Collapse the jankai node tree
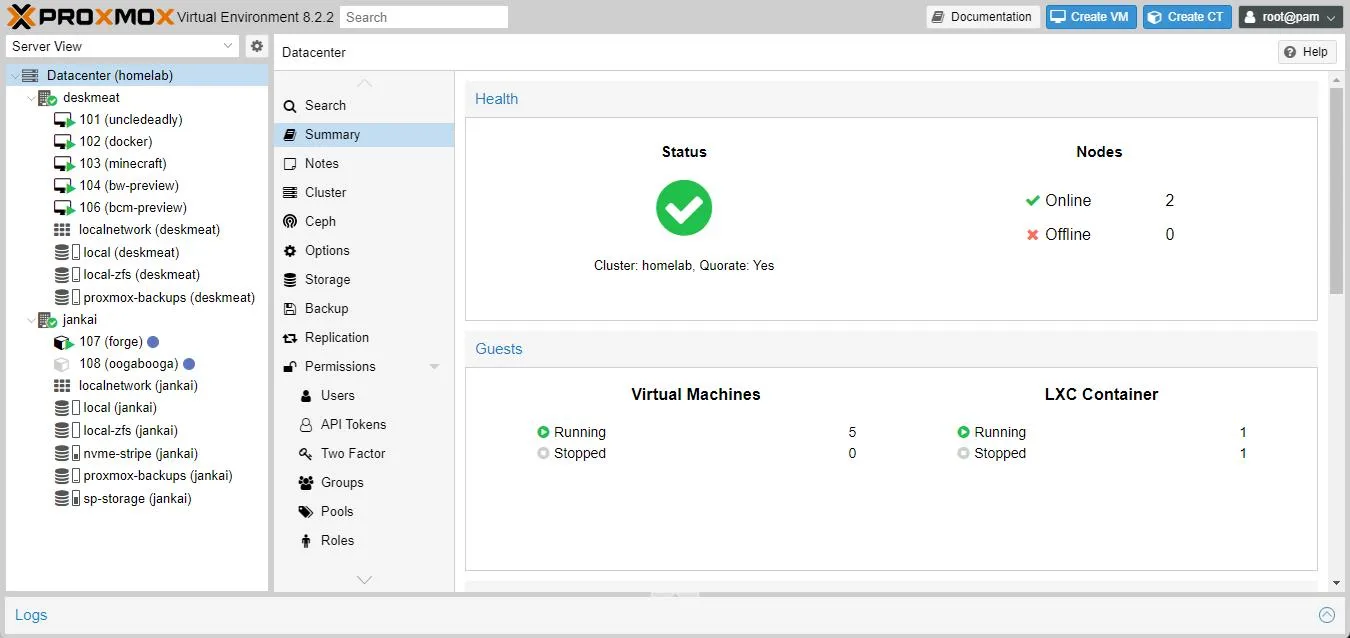Image resolution: width=1350 pixels, height=638 pixels. click(x=31, y=320)
